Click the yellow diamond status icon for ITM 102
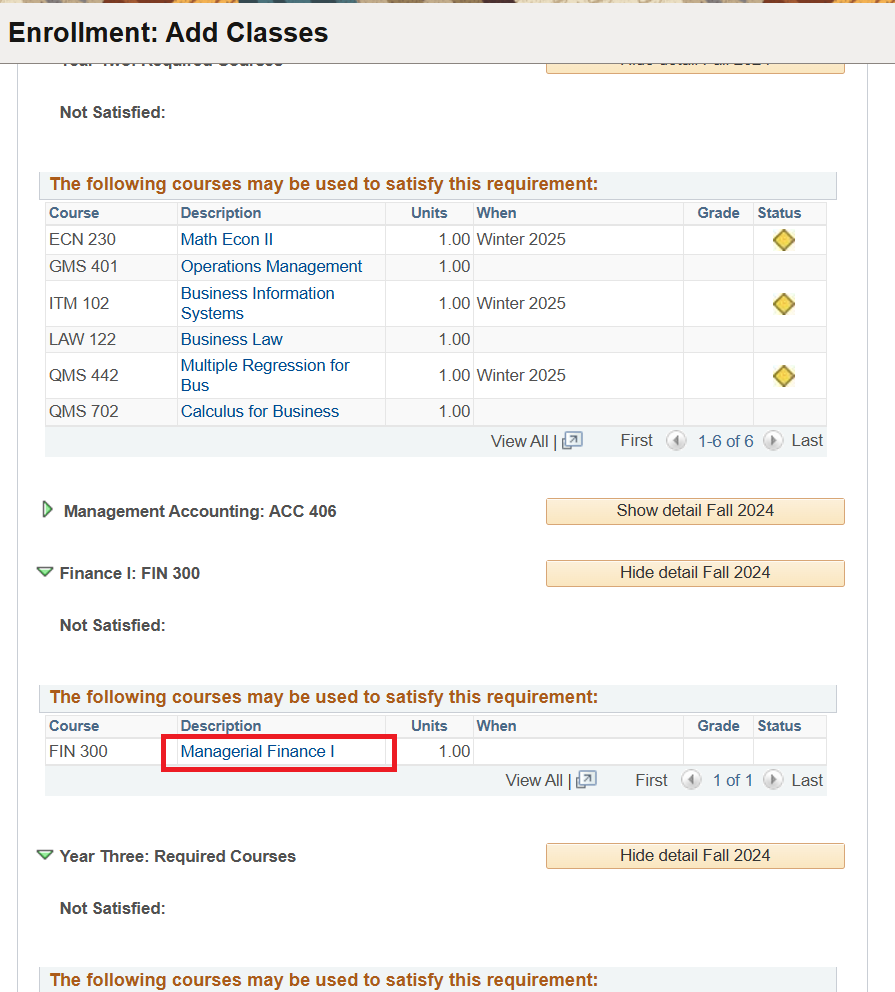This screenshot has width=895, height=992. click(x=784, y=304)
